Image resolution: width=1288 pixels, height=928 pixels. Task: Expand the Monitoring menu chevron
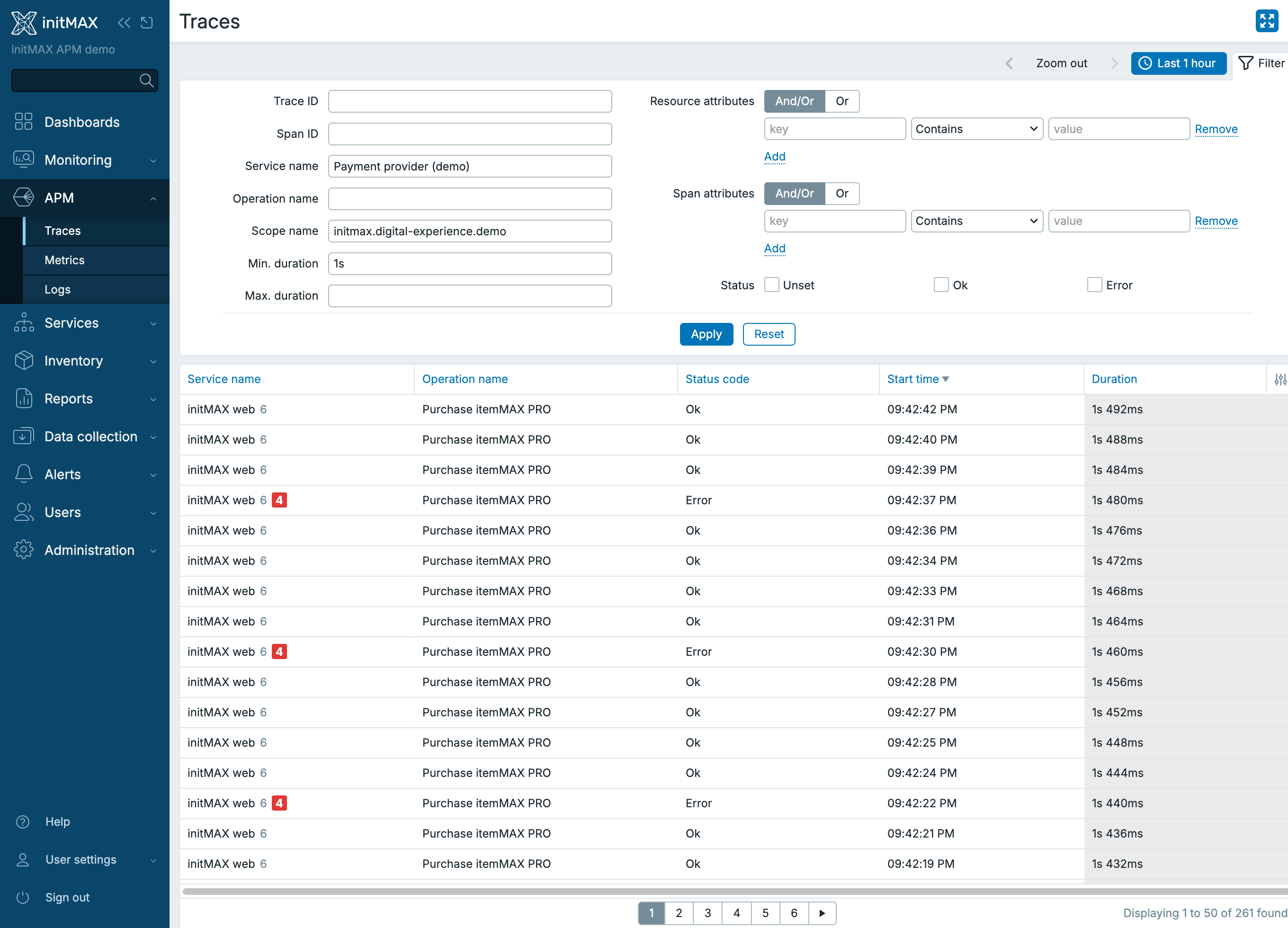click(x=153, y=161)
